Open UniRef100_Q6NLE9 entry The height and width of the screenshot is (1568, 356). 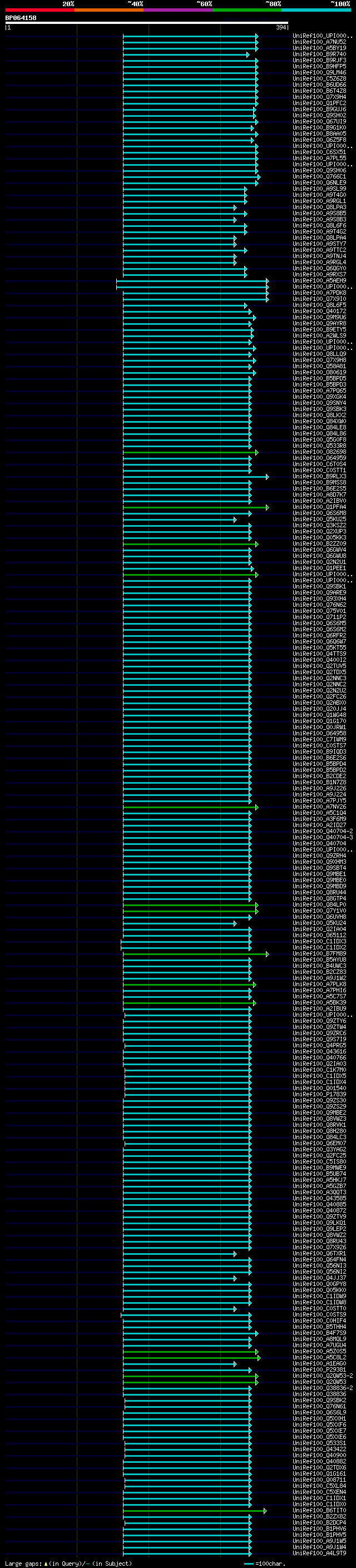319,182
